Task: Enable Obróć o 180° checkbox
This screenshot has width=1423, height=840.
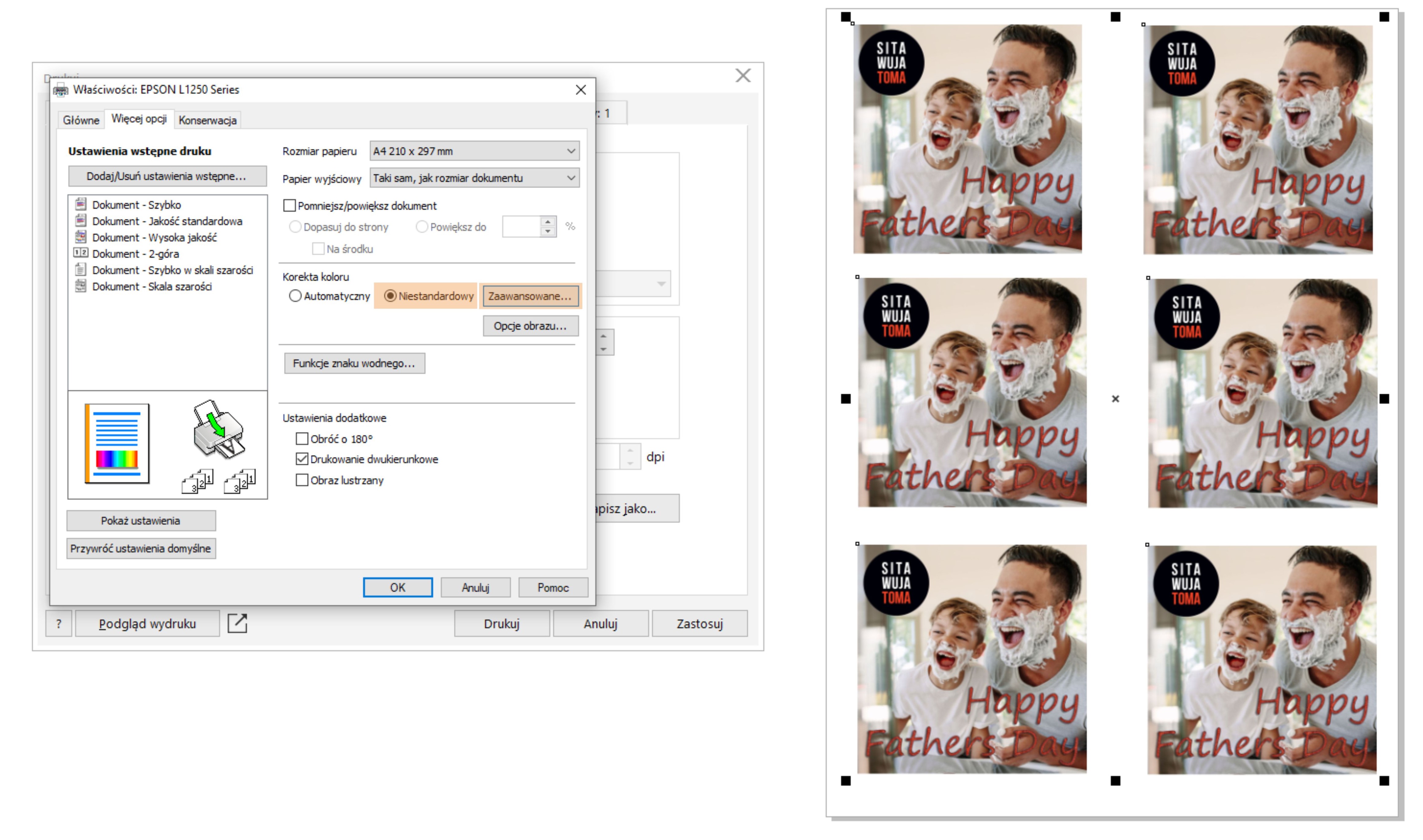Action: click(302, 439)
